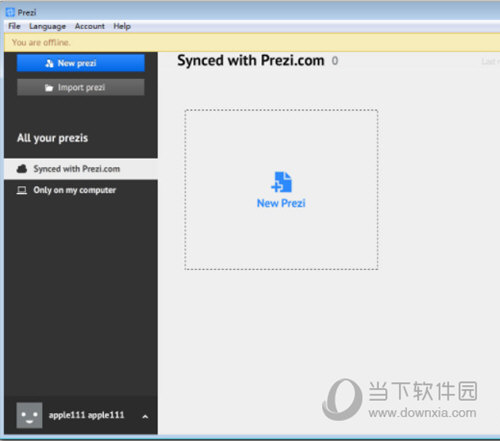Click the laptop icon in the sidebar

(x=22, y=190)
